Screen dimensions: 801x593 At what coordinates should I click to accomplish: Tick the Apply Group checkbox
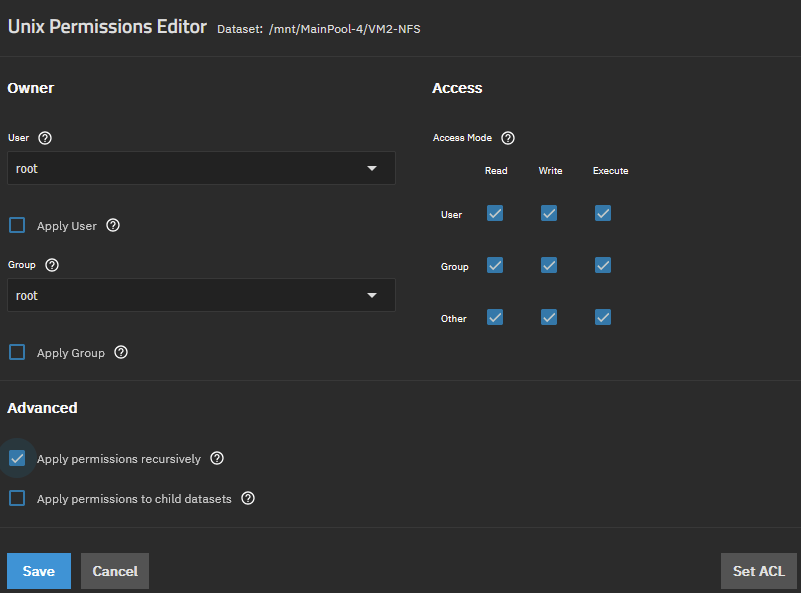[17, 353]
